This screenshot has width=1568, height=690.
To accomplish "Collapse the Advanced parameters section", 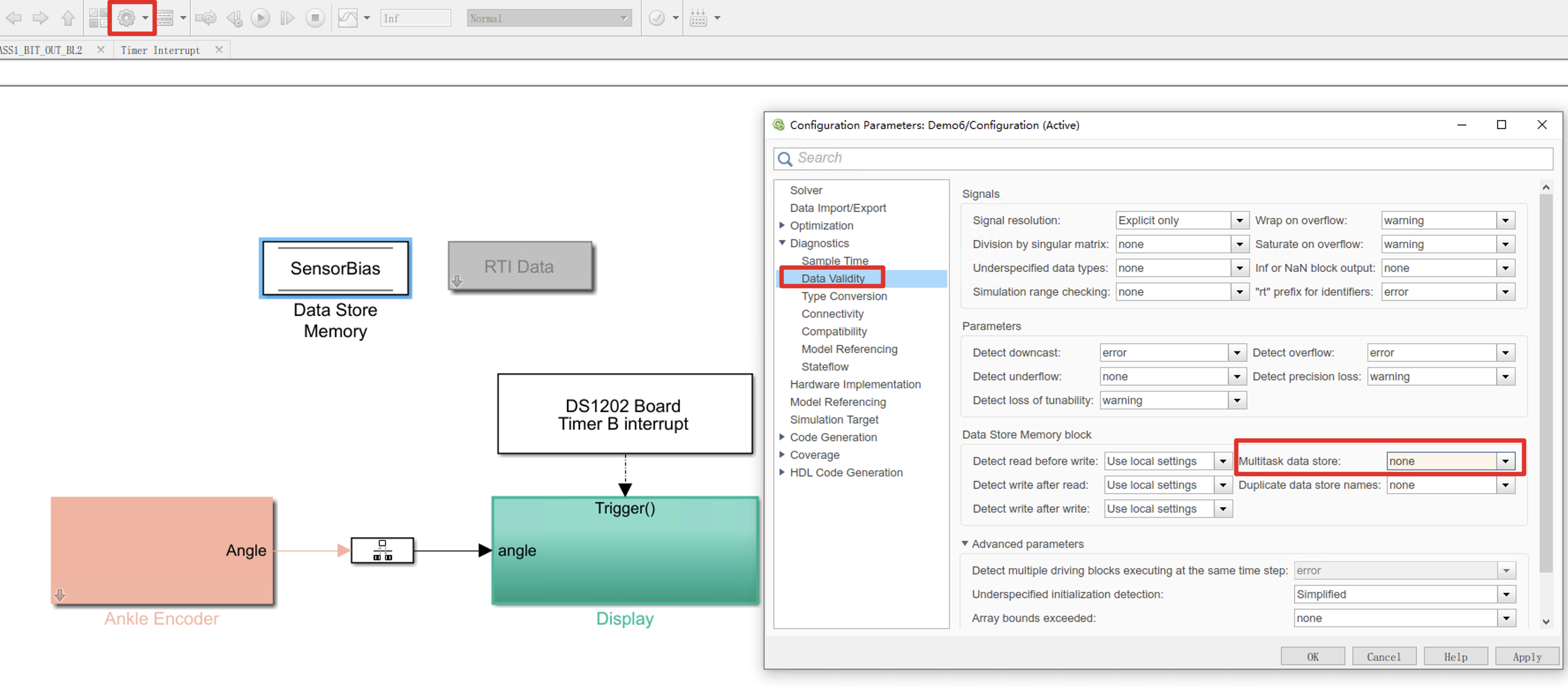I will pos(965,544).
